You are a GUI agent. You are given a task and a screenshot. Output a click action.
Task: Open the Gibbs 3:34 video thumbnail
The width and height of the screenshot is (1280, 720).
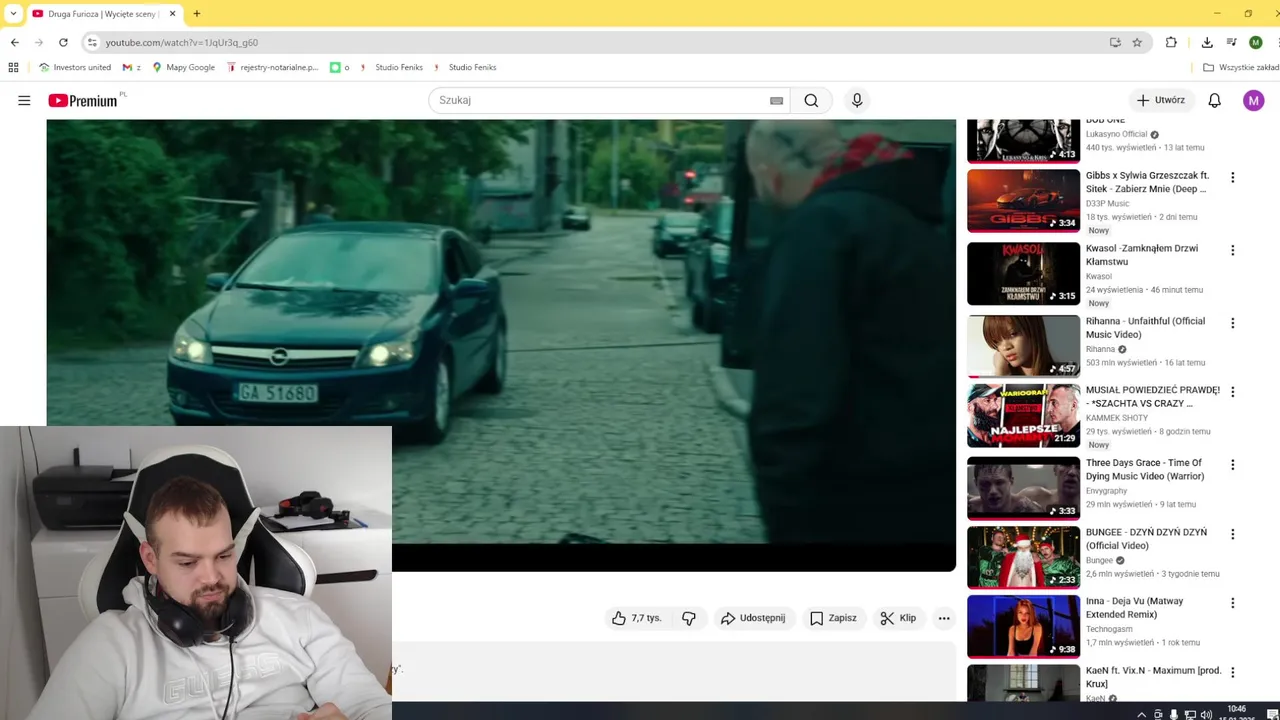coord(1023,200)
